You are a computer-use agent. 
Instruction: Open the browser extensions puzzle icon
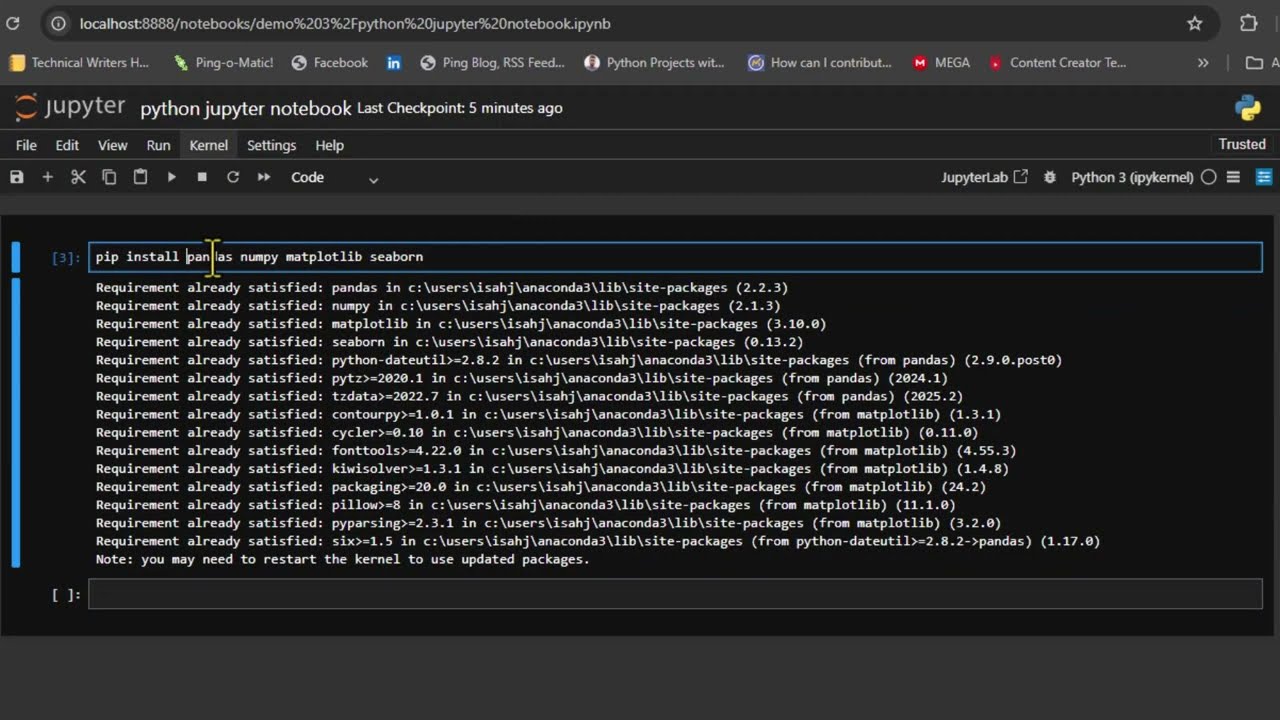click(x=1248, y=23)
